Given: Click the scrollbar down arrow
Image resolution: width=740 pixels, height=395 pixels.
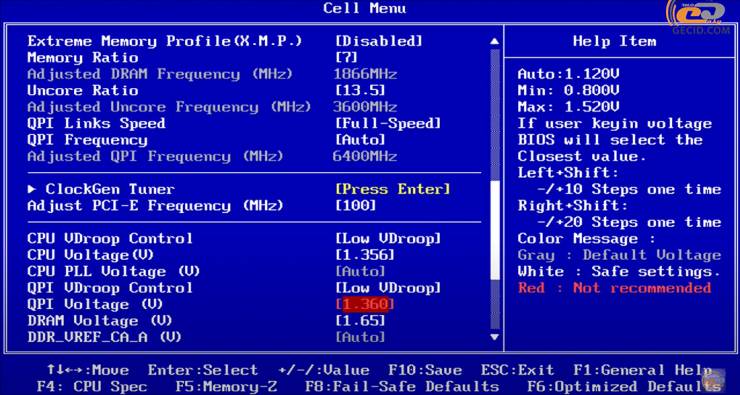Looking at the screenshot, I should [494, 337].
